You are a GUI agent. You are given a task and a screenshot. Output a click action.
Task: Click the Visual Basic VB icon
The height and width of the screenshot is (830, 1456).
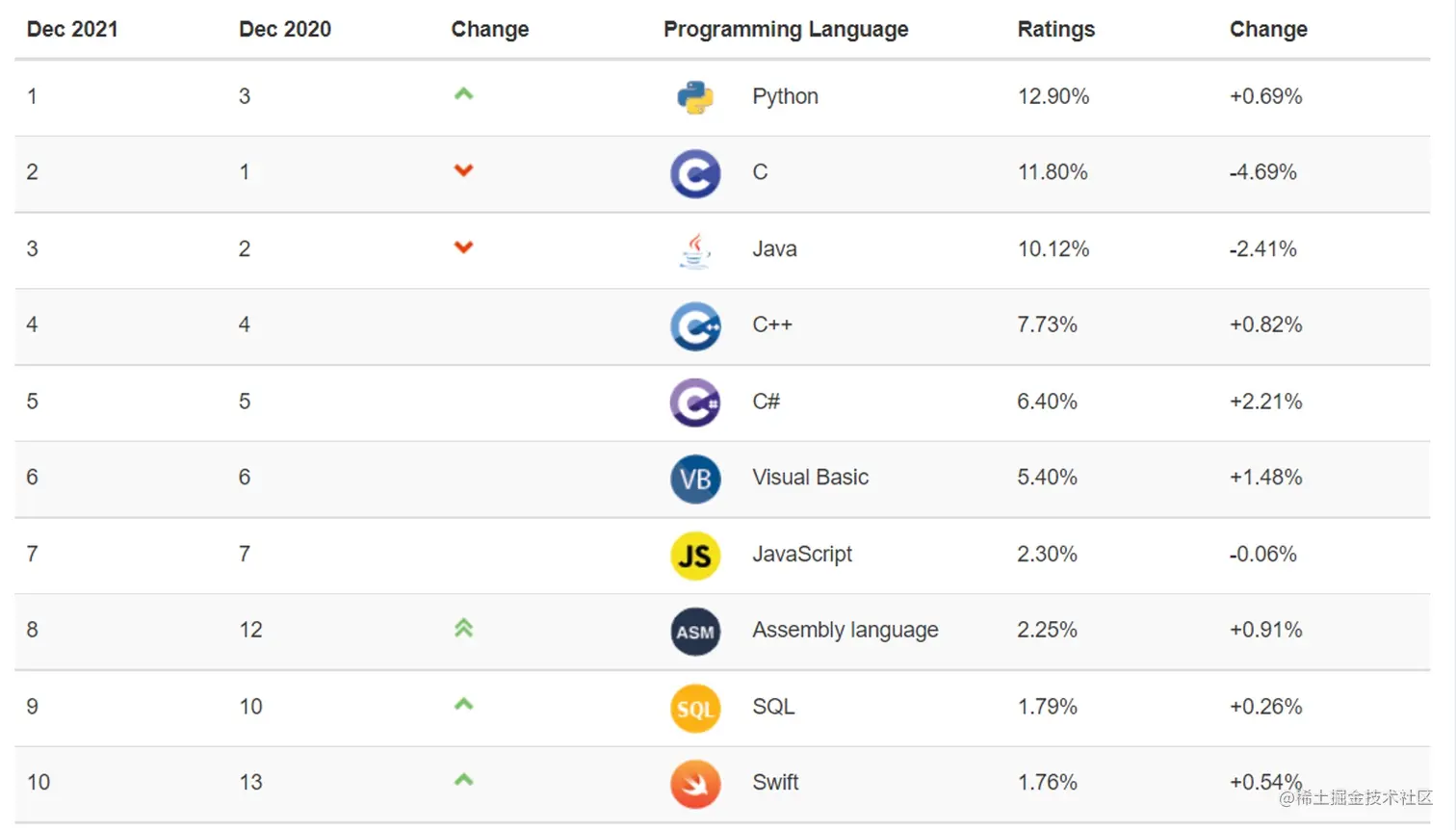694,479
